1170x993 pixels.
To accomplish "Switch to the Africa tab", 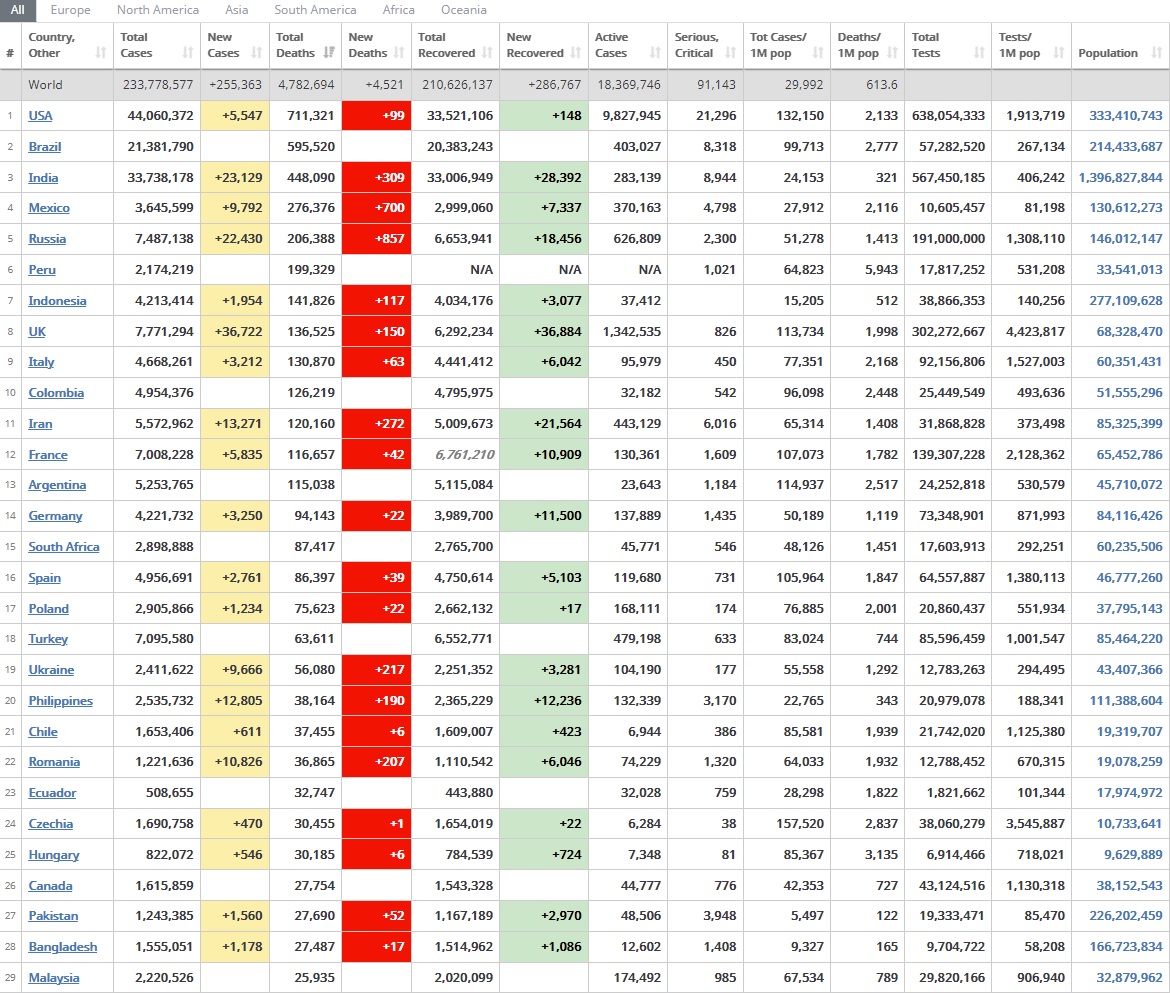I will [398, 10].
